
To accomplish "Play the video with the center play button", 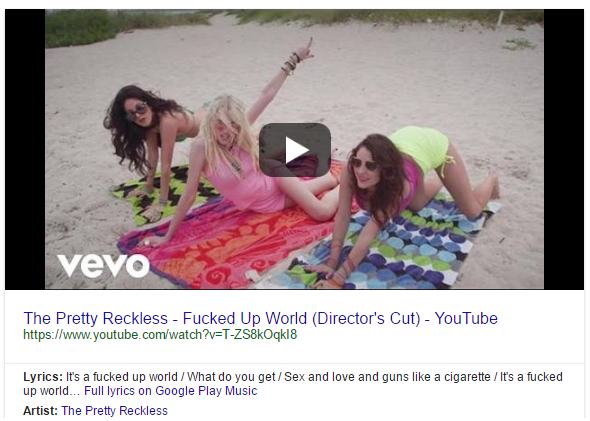I will click(x=295, y=149).
